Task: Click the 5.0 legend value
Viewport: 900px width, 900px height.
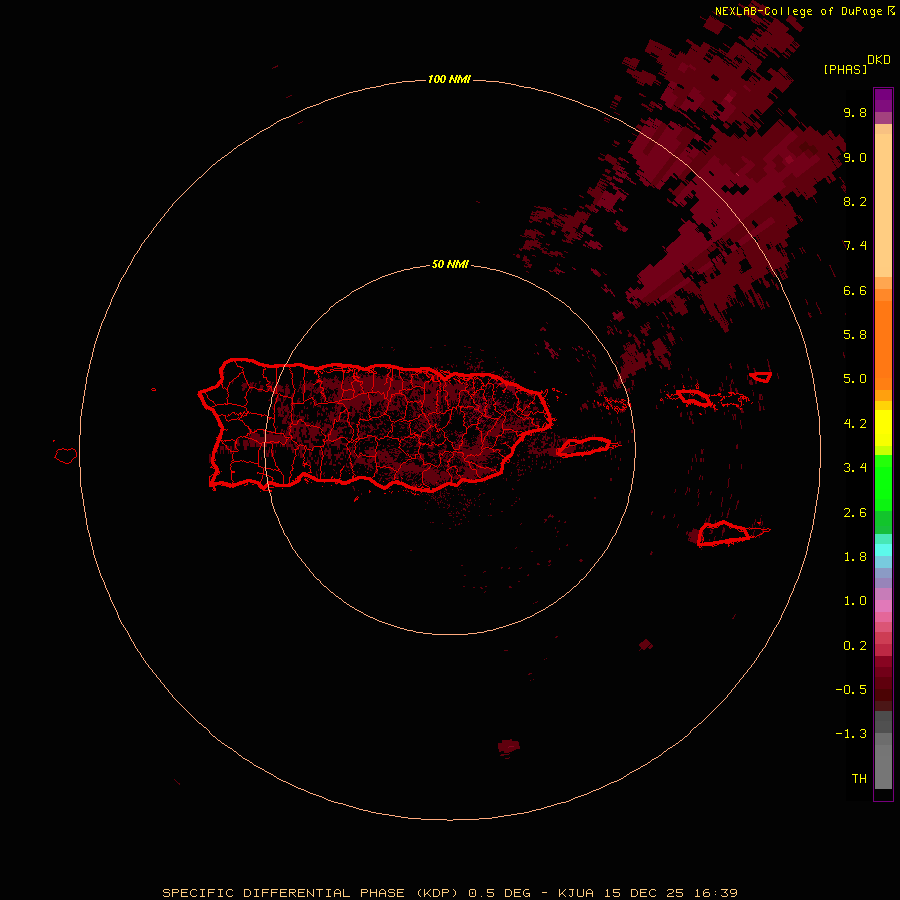Action: coord(855,379)
